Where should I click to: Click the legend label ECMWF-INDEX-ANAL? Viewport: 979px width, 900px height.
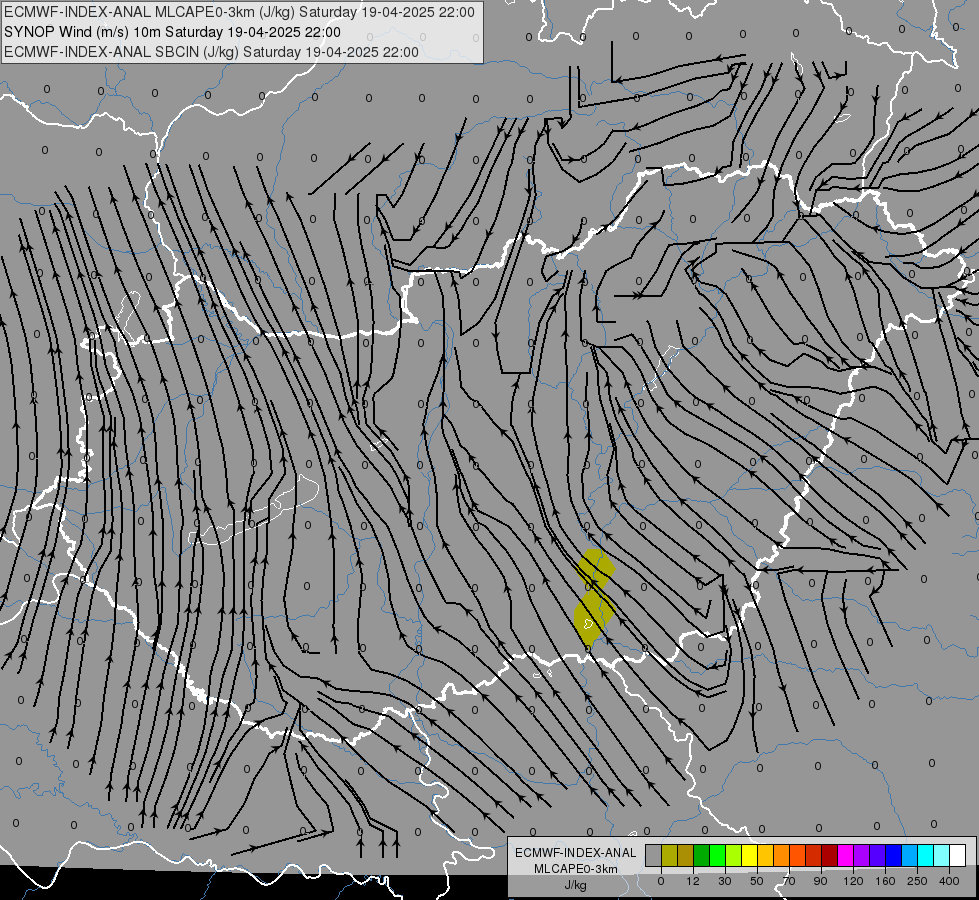pos(575,853)
